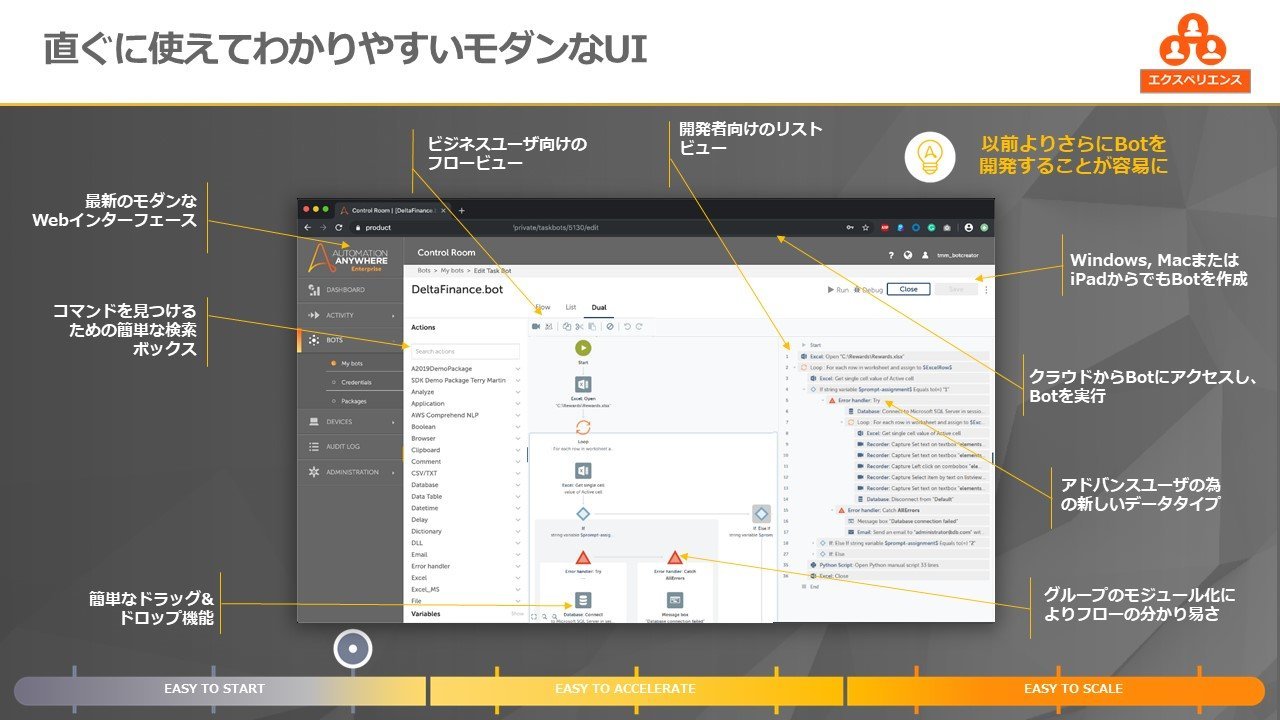The height and width of the screenshot is (720, 1280).
Task: Select list row "Recorder: Capture Left click on combobox"
Action: pos(922,465)
